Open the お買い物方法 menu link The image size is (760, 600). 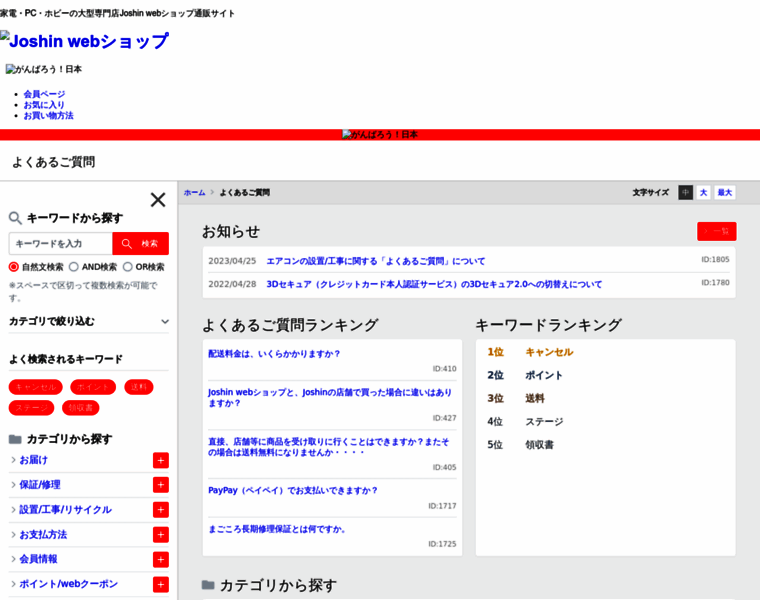pos(48,115)
